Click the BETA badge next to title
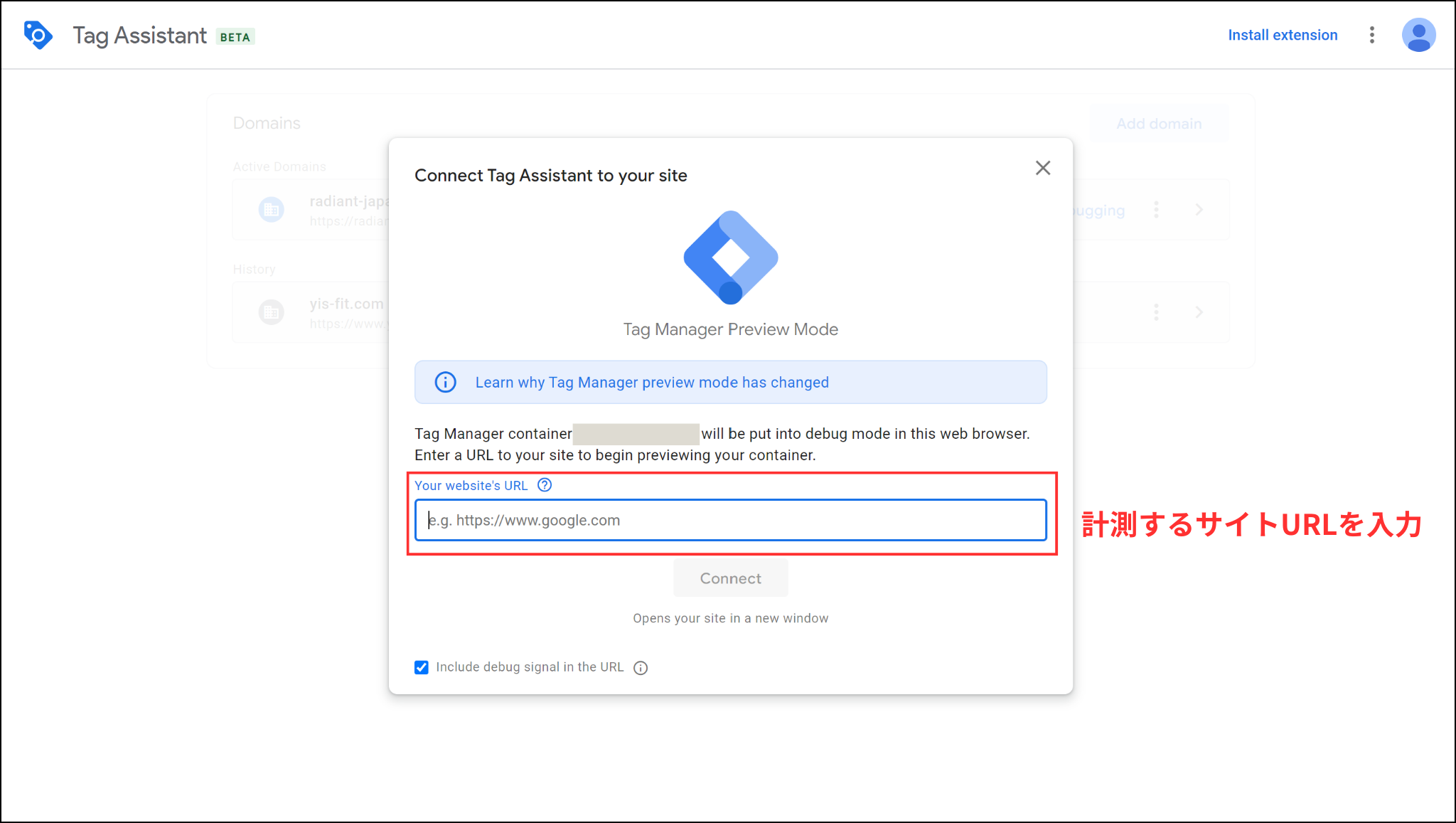This screenshot has width=1456, height=823. pyautogui.click(x=235, y=37)
